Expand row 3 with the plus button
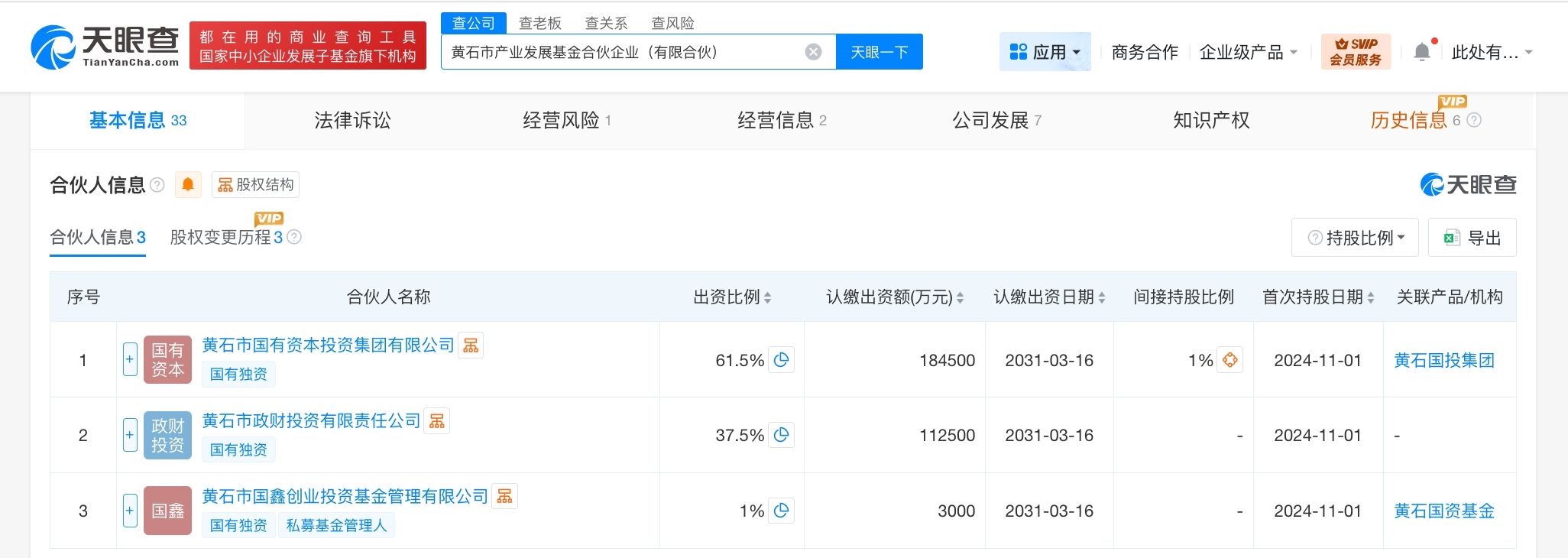This screenshot has height=558, width=1568. (x=130, y=511)
